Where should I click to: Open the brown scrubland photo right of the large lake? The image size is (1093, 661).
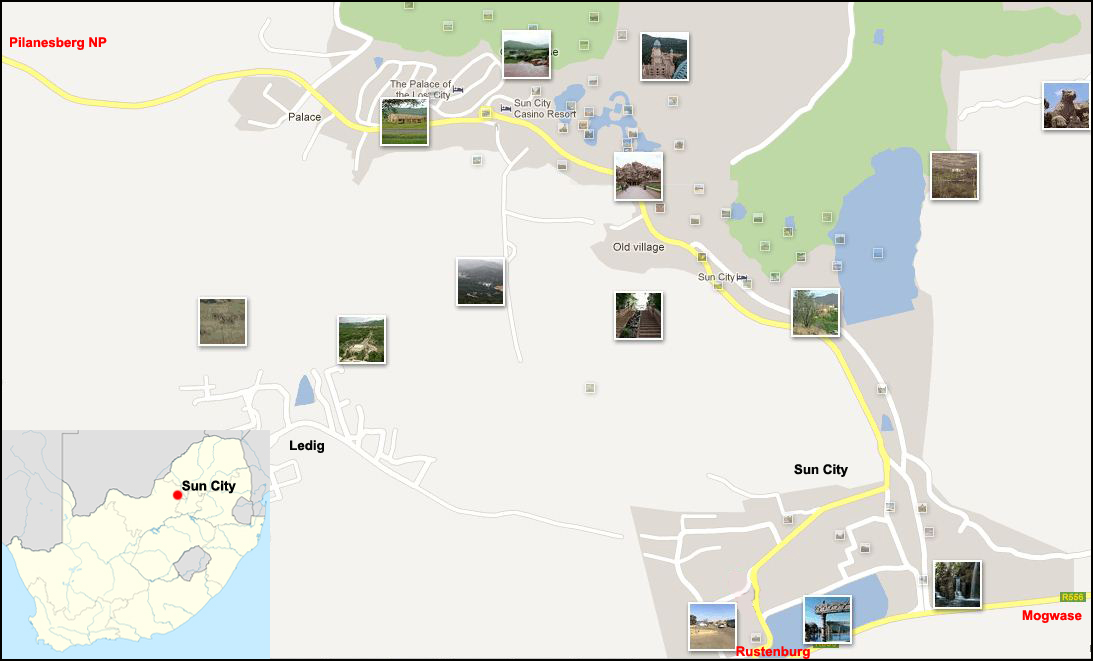coord(954,176)
